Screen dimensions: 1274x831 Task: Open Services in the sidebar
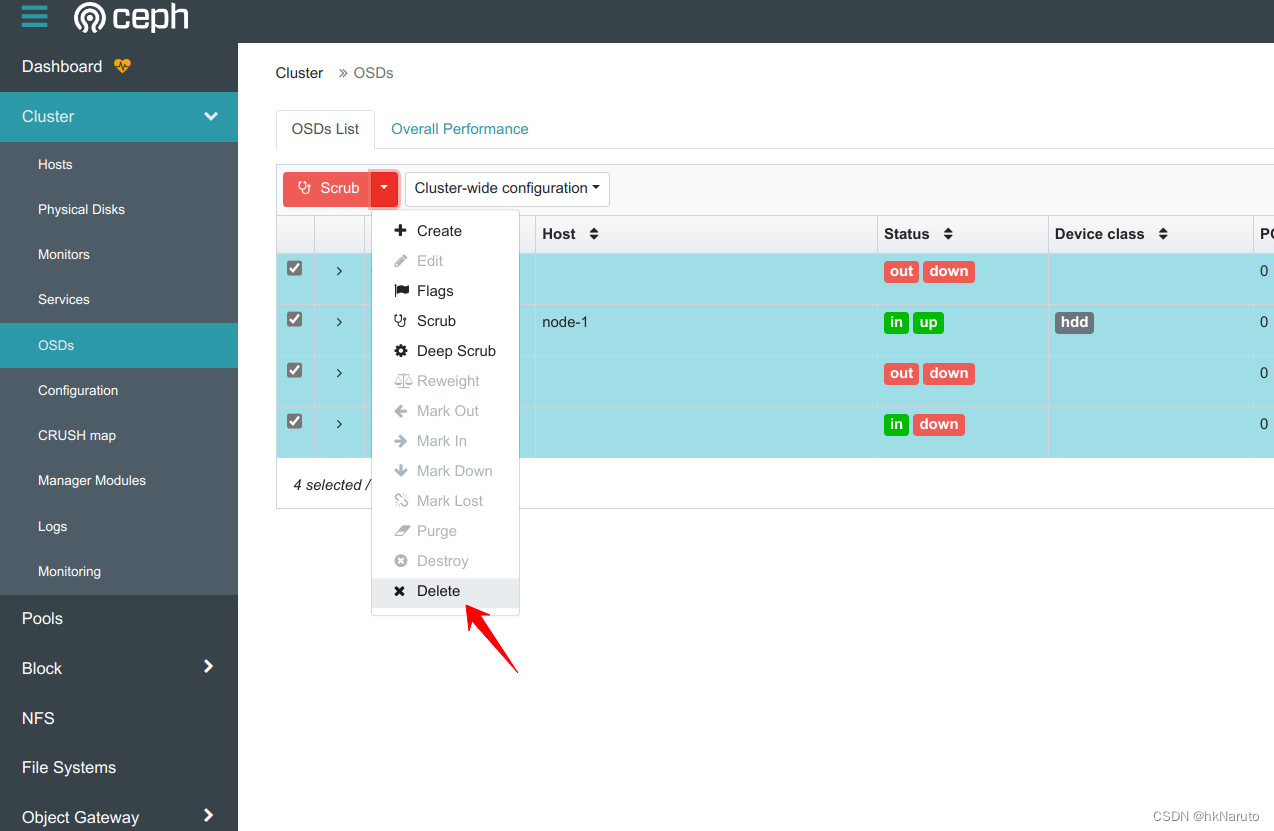tap(119, 300)
